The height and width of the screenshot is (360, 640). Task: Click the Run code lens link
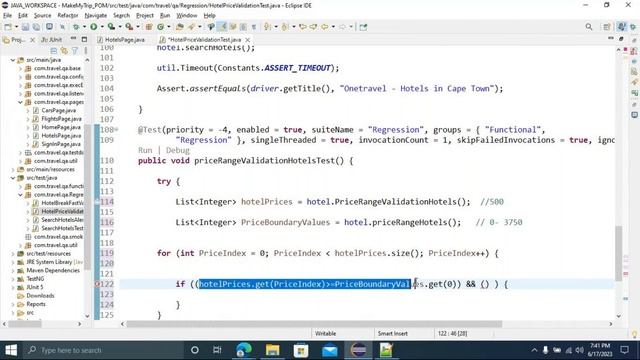pos(145,150)
